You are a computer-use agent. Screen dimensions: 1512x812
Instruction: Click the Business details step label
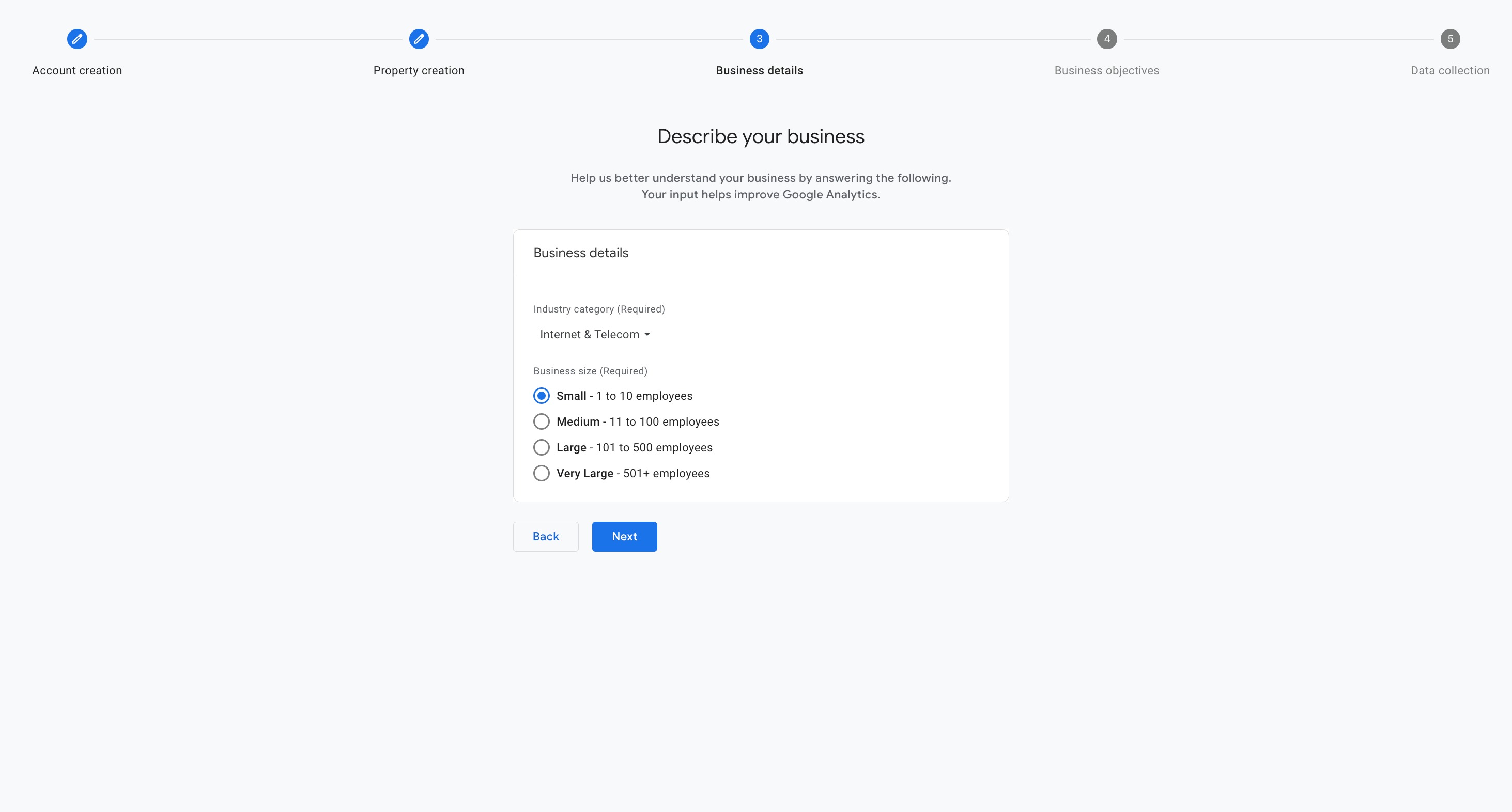(x=759, y=70)
